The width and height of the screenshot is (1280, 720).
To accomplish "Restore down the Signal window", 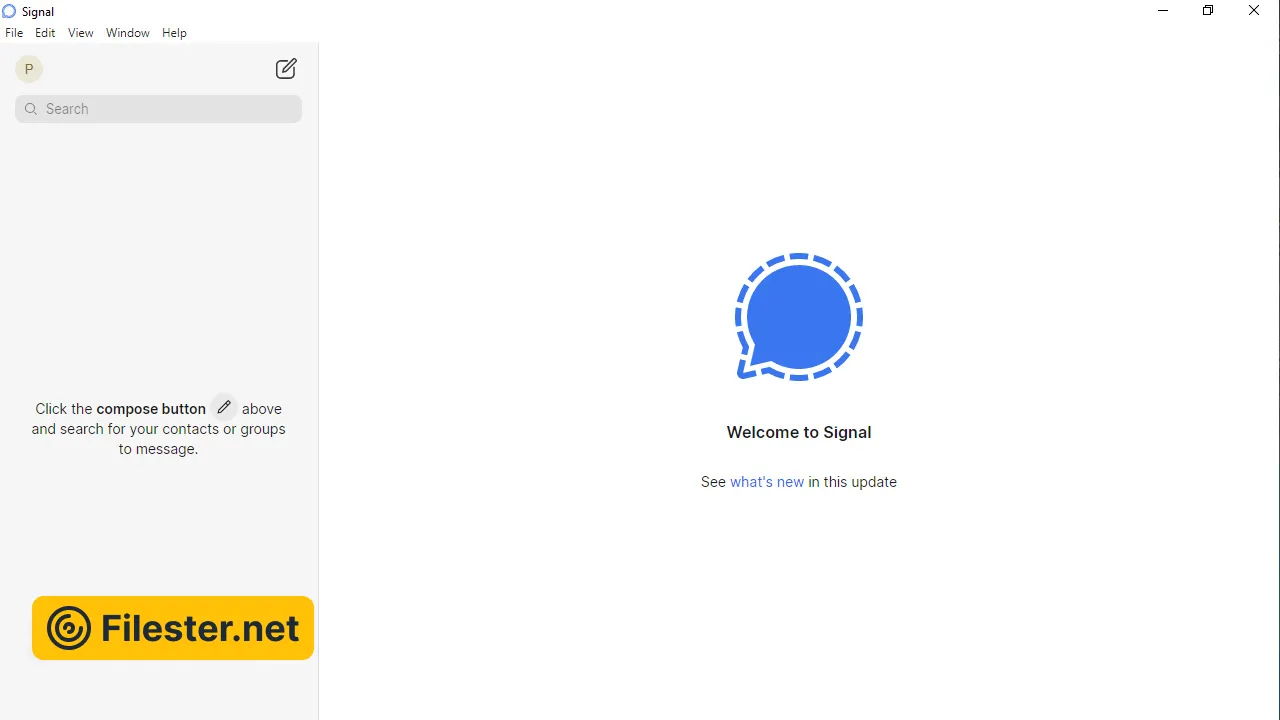I will click(1208, 11).
